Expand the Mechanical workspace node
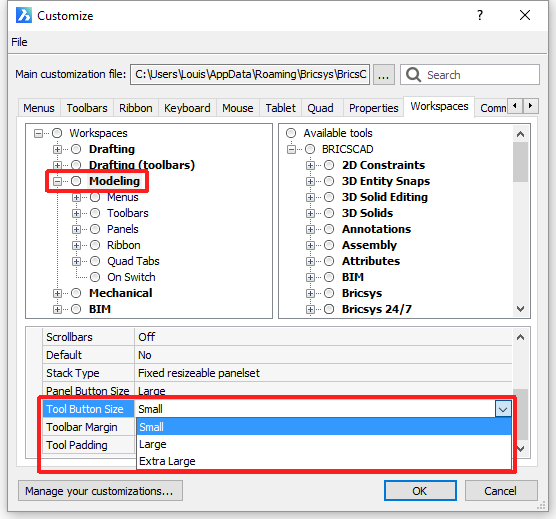This screenshot has width=556, height=519. (57, 294)
